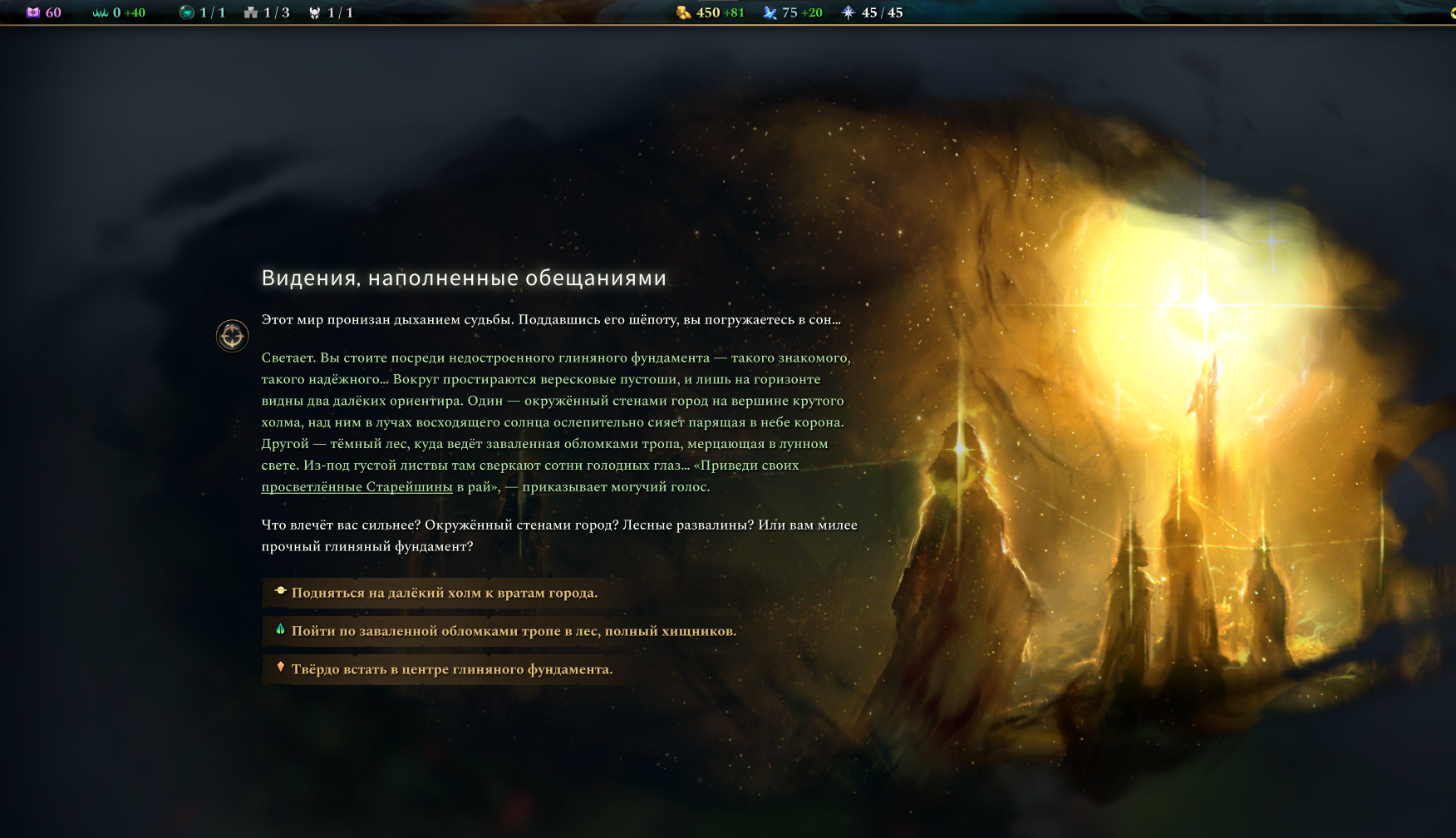
Task: Click the green imperium crown icon
Action: click(x=101, y=13)
